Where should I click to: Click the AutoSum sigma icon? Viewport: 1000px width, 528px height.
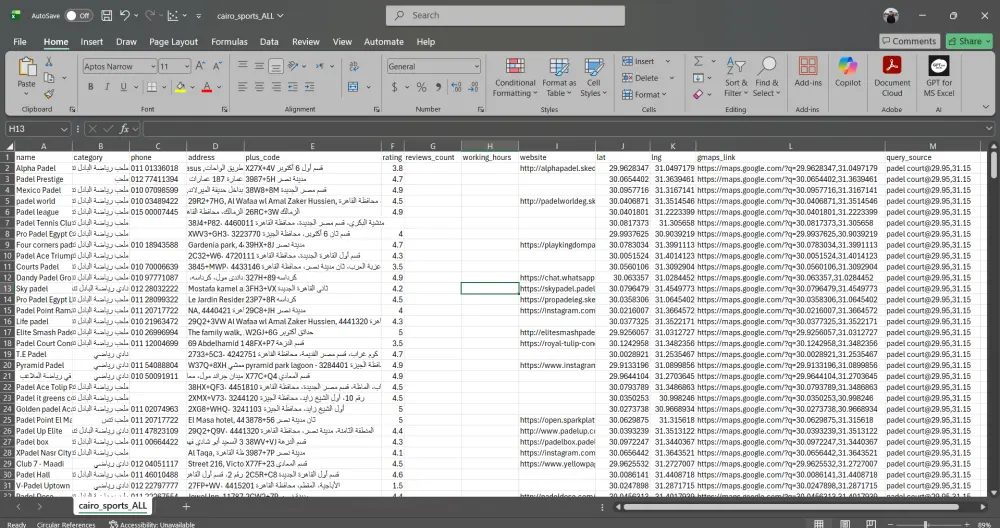[x=698, y=61]
